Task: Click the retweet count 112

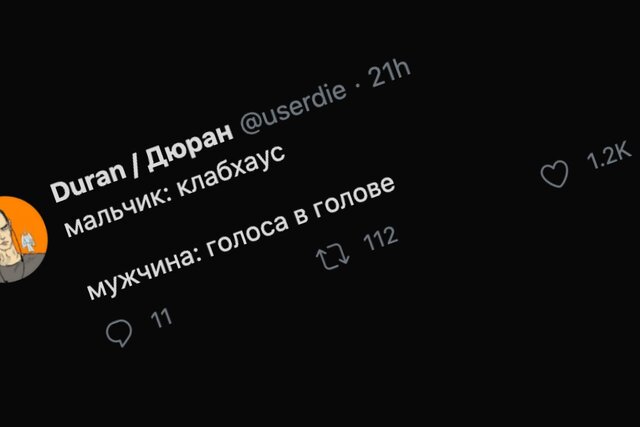Action: pos(380,240)
